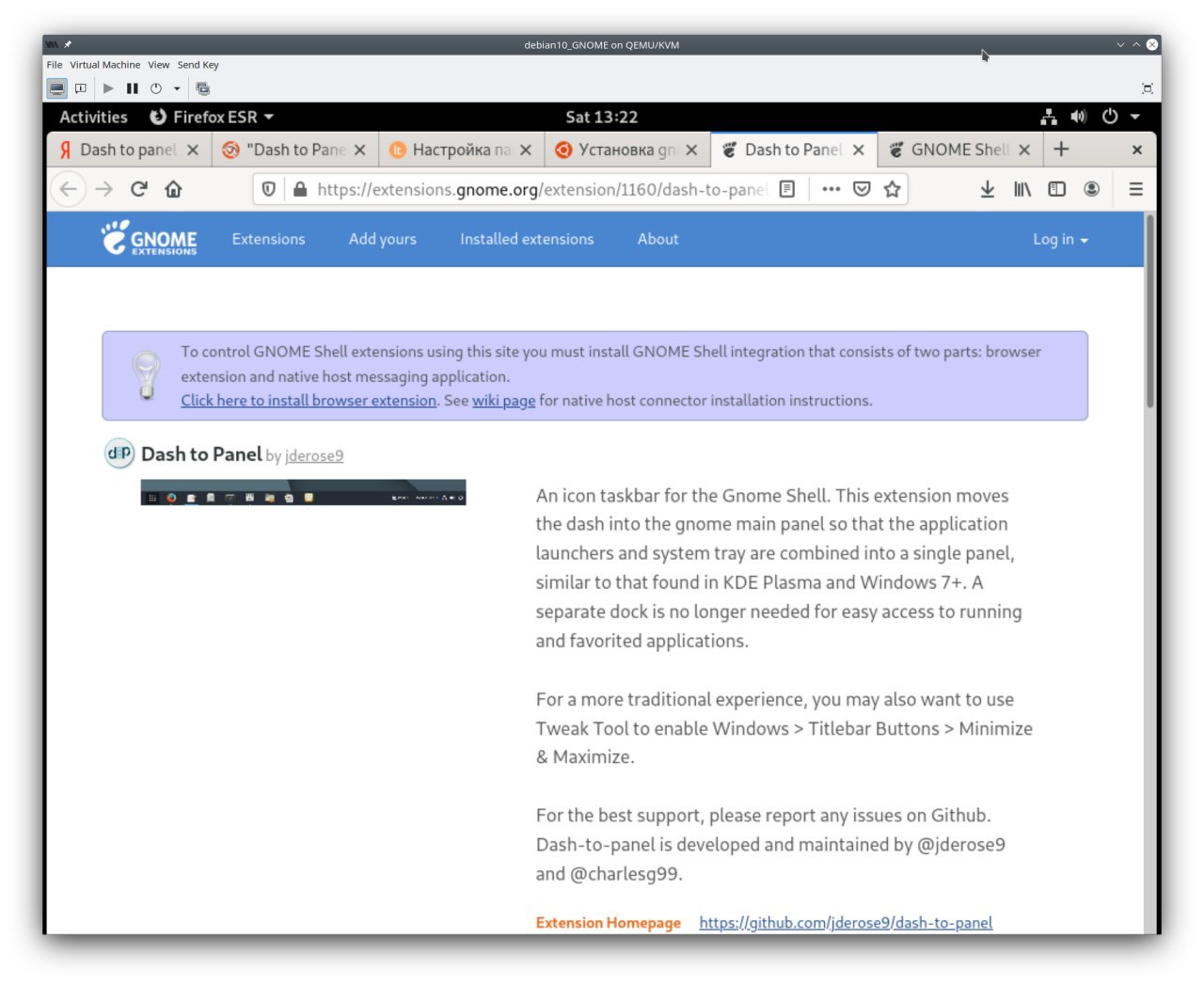Open the View menu

(x=158, y=65)
